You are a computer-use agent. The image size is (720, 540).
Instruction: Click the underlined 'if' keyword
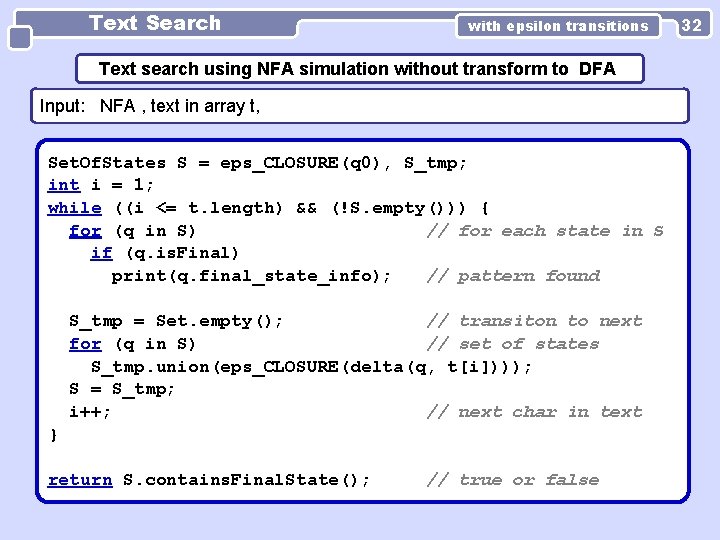101,253
